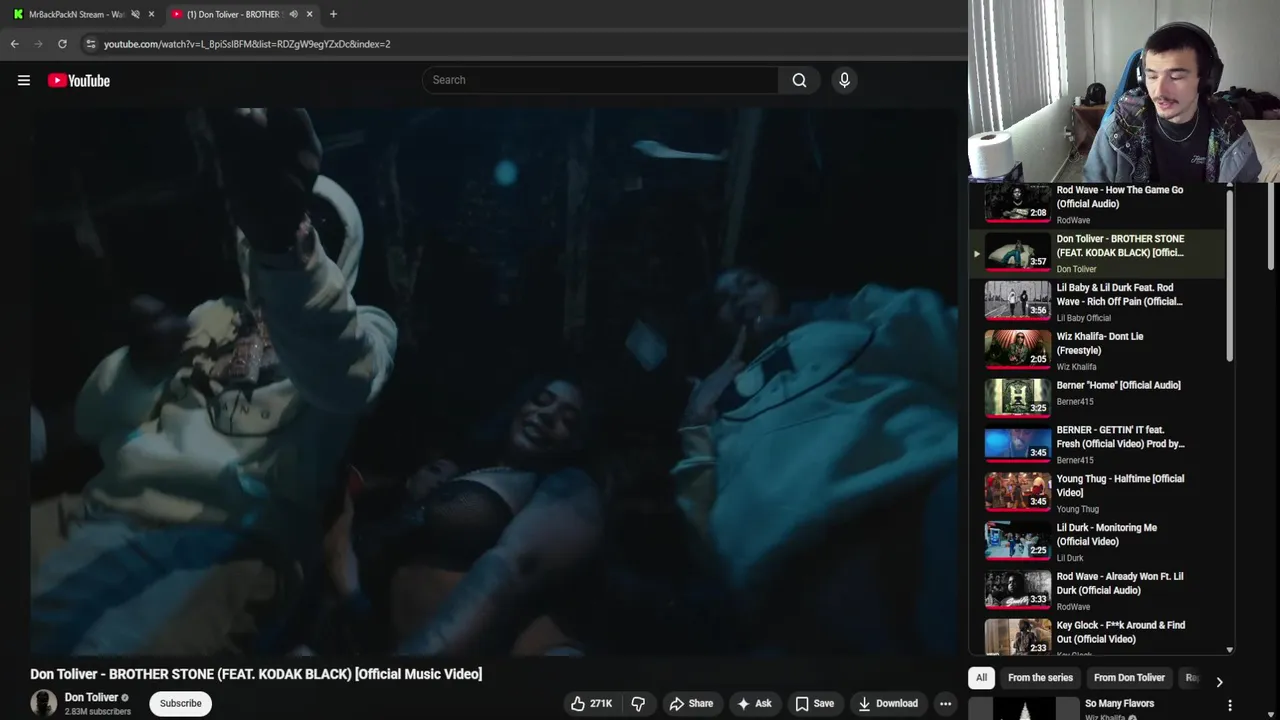Close the MrBackPackN Stream tab
Image resolution: width=1280 pixels, height=720 pixels.
click(x=151, y=14)
